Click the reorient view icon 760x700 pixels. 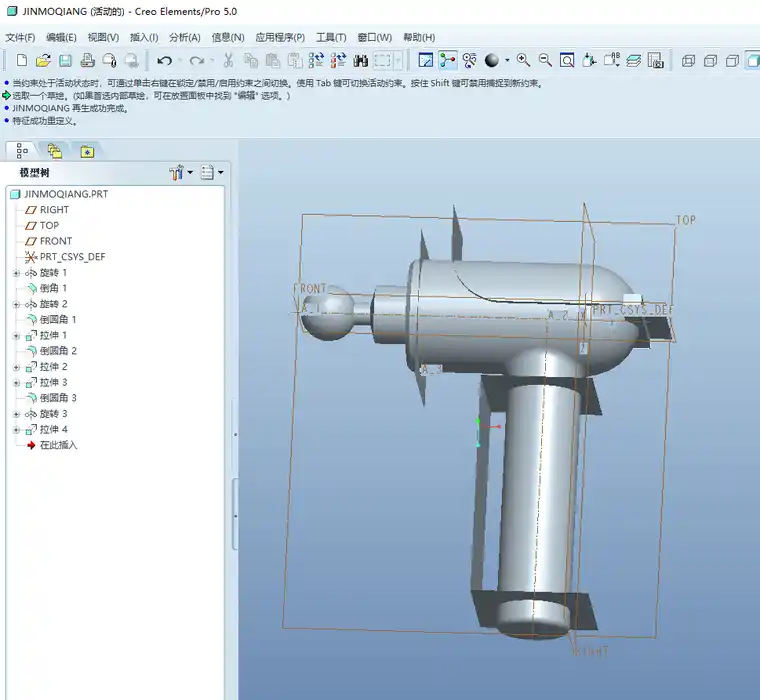coord(589,61)
